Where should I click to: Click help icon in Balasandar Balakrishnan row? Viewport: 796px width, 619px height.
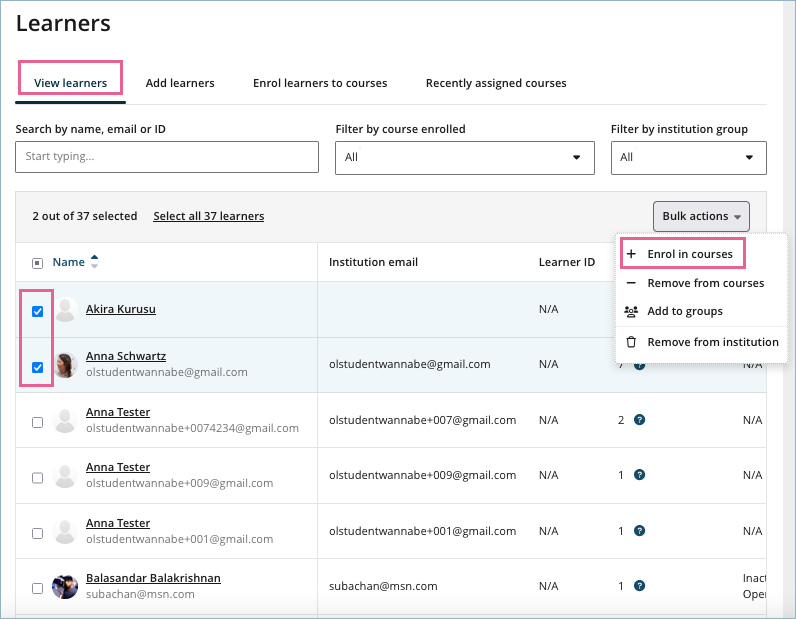[640, 586]
